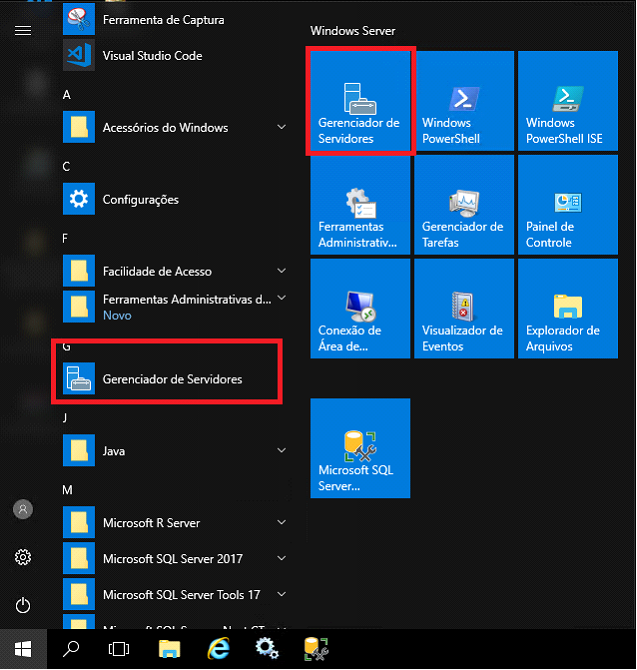Screen dimensions: 637x670
Task: Click the letter M section header
Action: tap(68, 490)
